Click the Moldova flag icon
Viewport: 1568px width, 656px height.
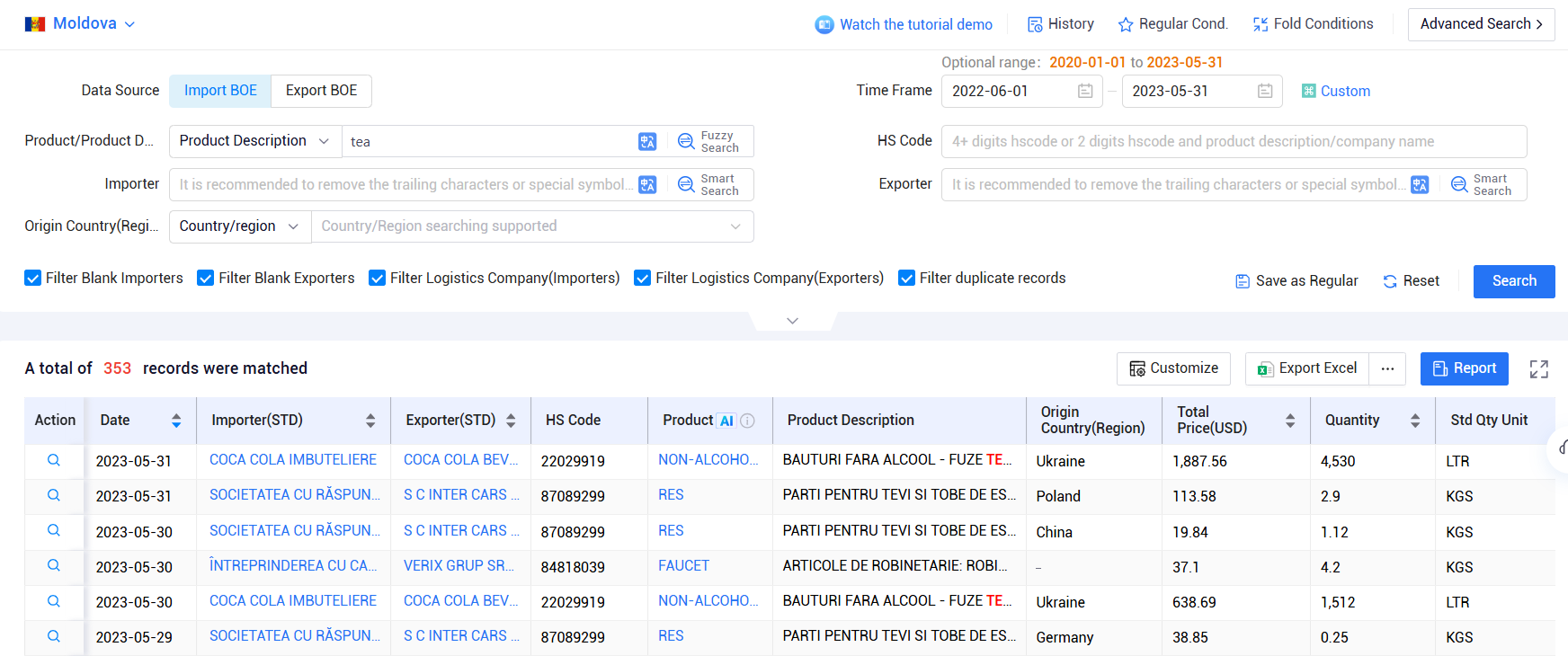click(35, 24)
